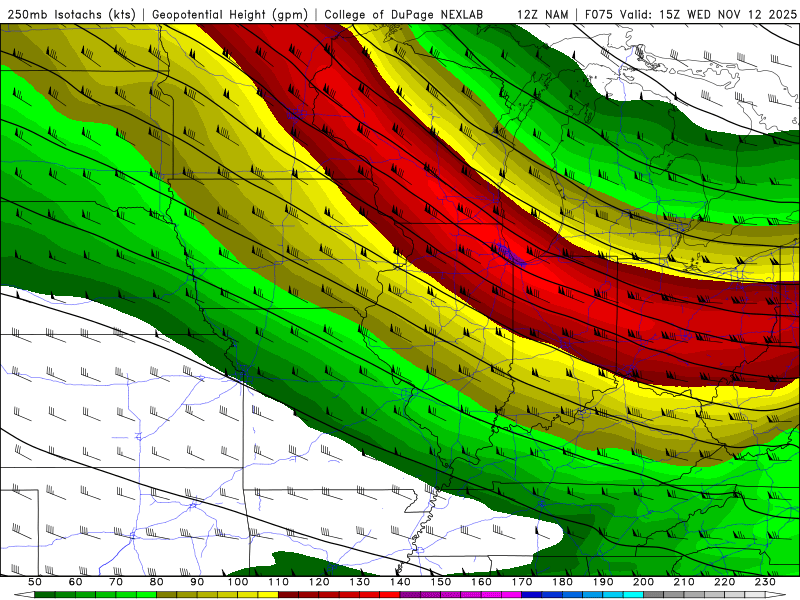The width and height of the screenshot is (800, 600).
Task: Click the "College of DuPage NEXLAB" label
Action: coord(403,15)
